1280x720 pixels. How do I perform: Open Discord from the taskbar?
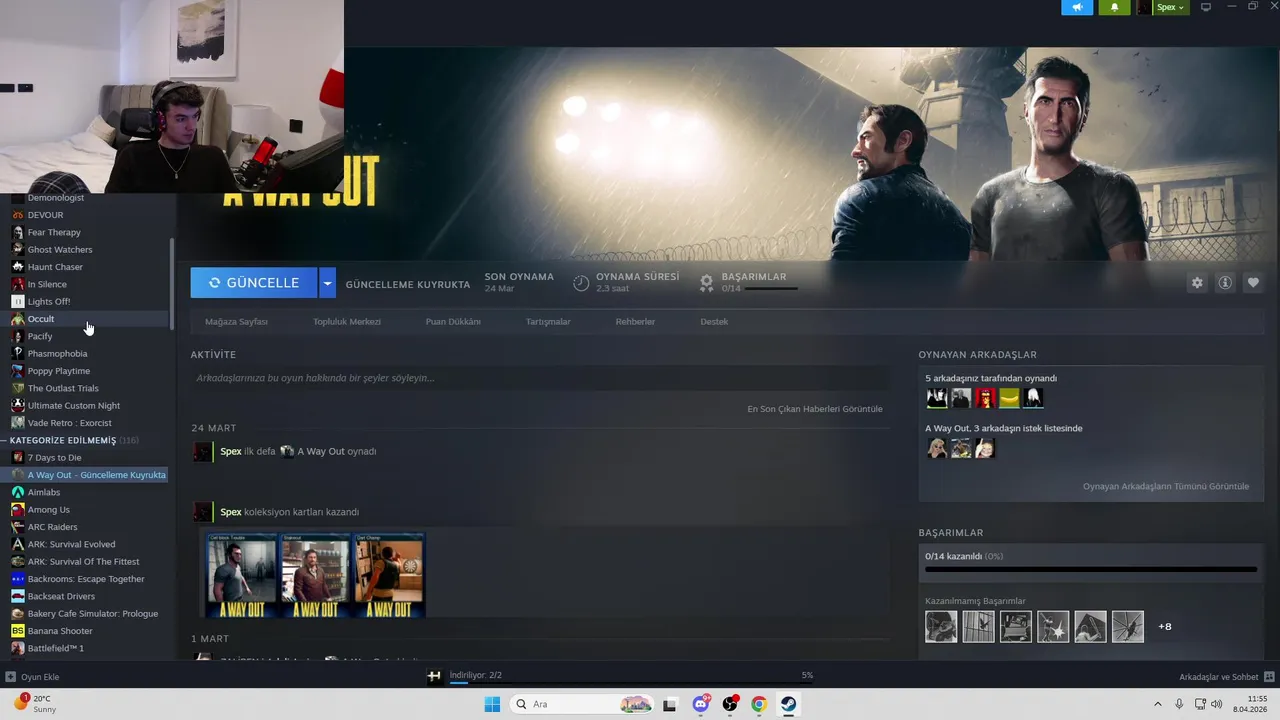(x=701, y=704)
